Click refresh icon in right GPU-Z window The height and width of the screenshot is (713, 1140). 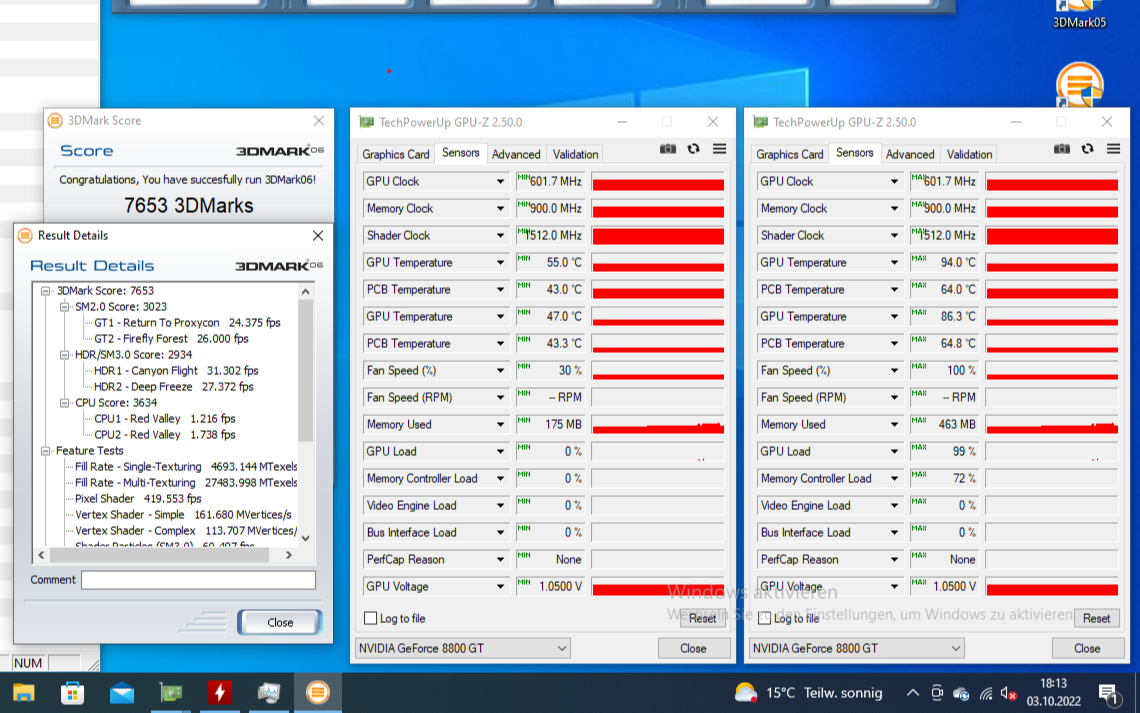(x=1088, y=149)
